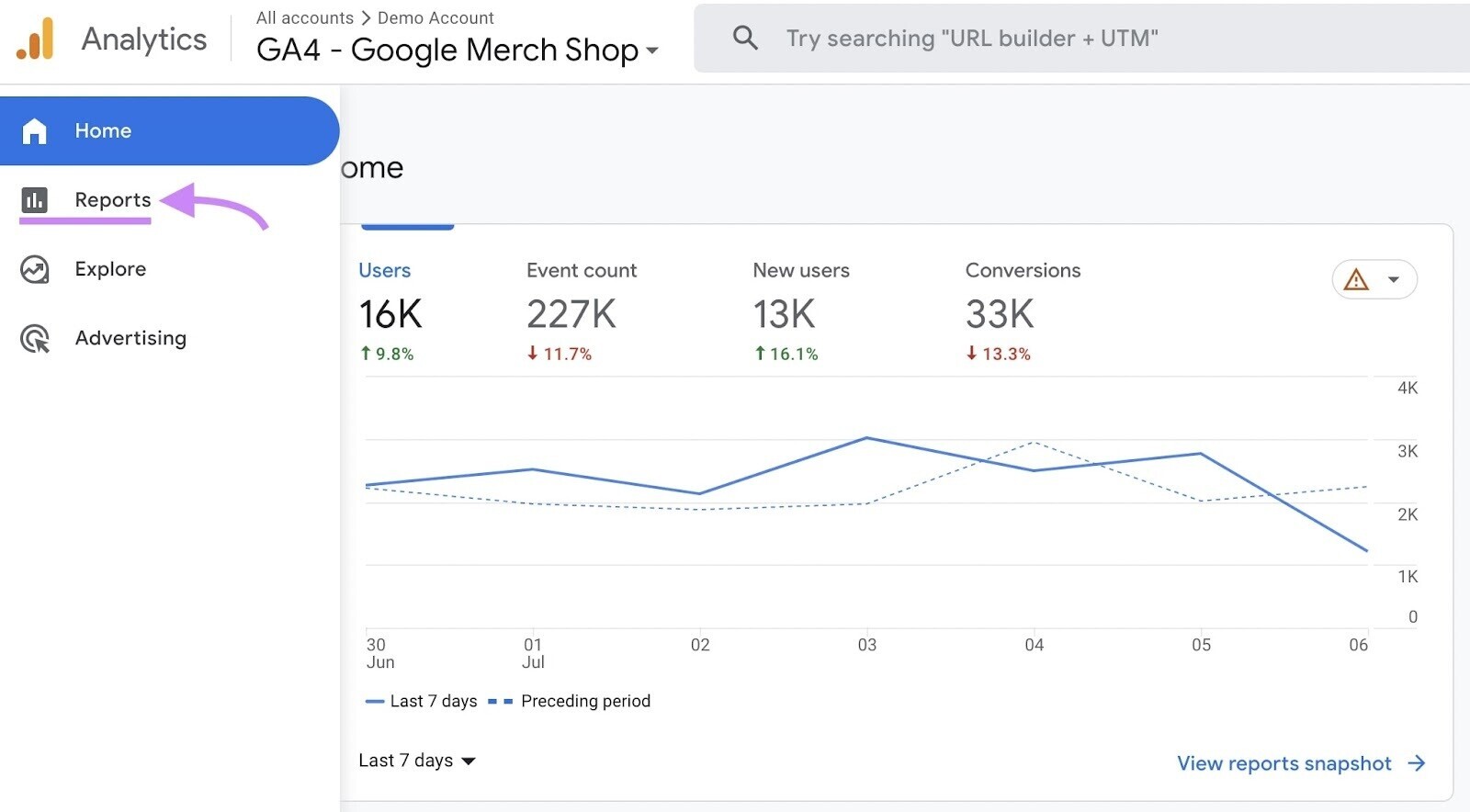Click the Home house icon

click(34, 131)
